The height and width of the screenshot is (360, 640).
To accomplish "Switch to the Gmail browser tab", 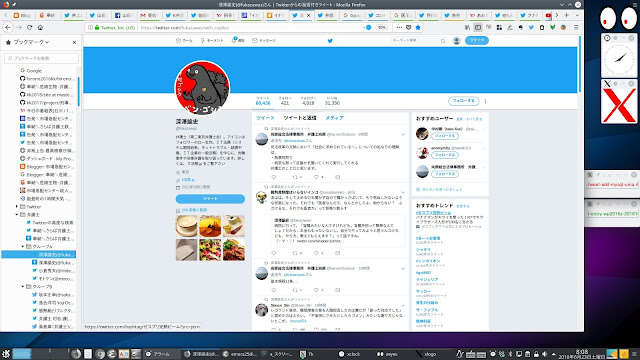I will [149, 15].
